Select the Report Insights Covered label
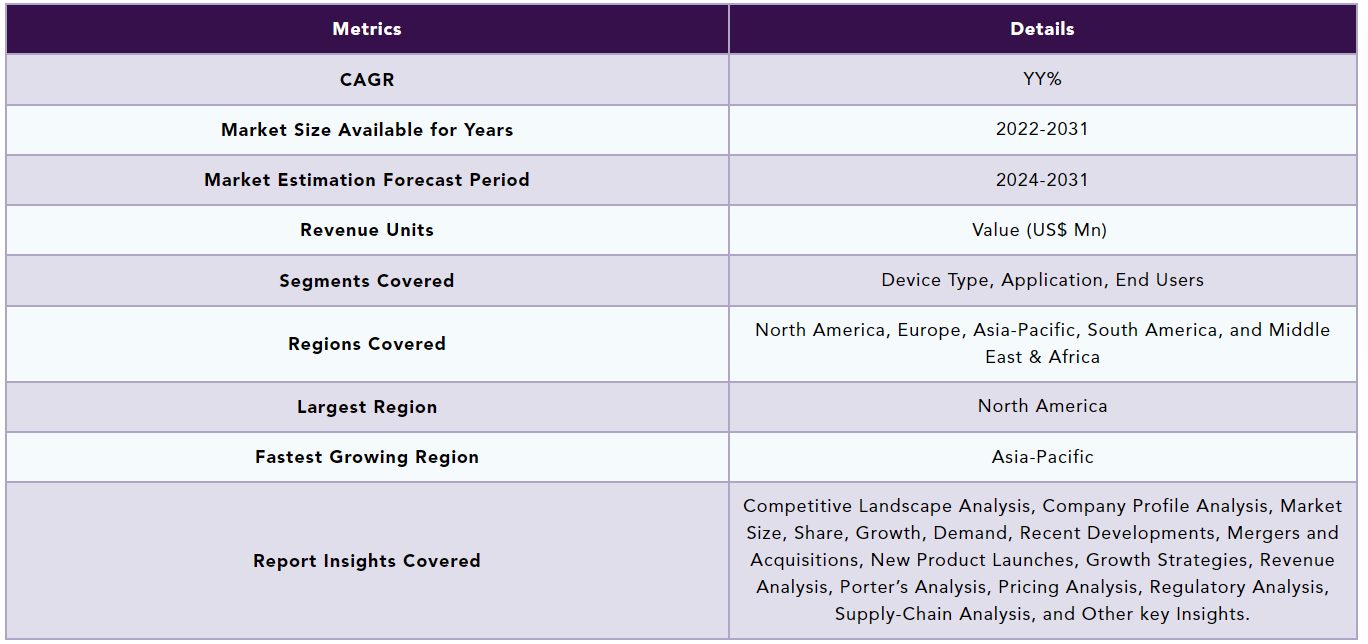 point(367,561)
